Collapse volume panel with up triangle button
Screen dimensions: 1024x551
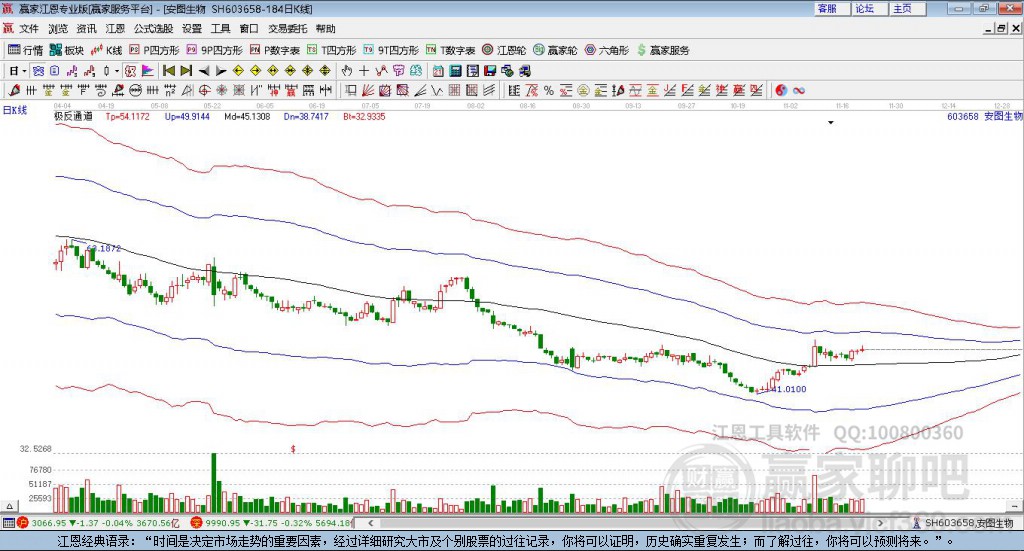(x=9, y=506)
